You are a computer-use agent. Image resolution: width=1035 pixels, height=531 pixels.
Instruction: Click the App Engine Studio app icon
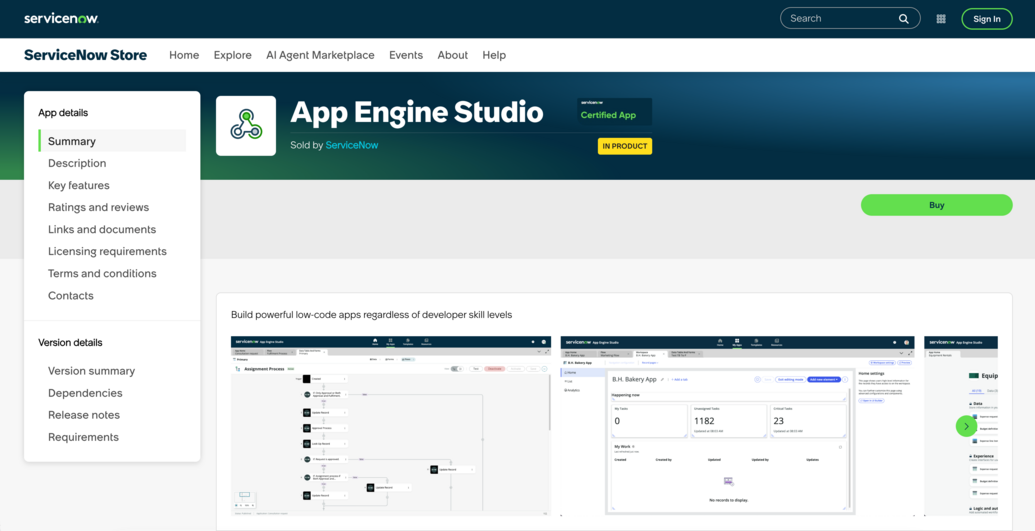[x=246, y=125]
